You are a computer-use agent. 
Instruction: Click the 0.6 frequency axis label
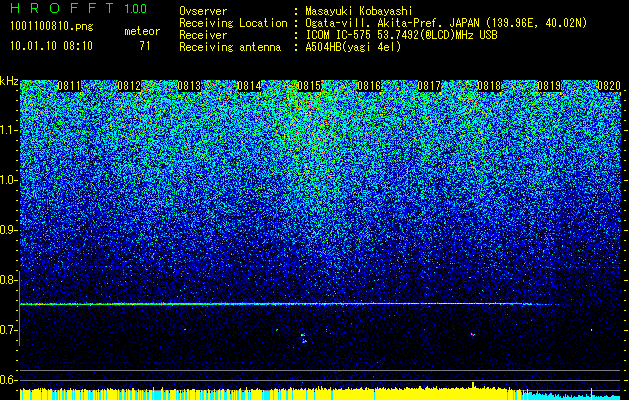click(x=9, y=380)
